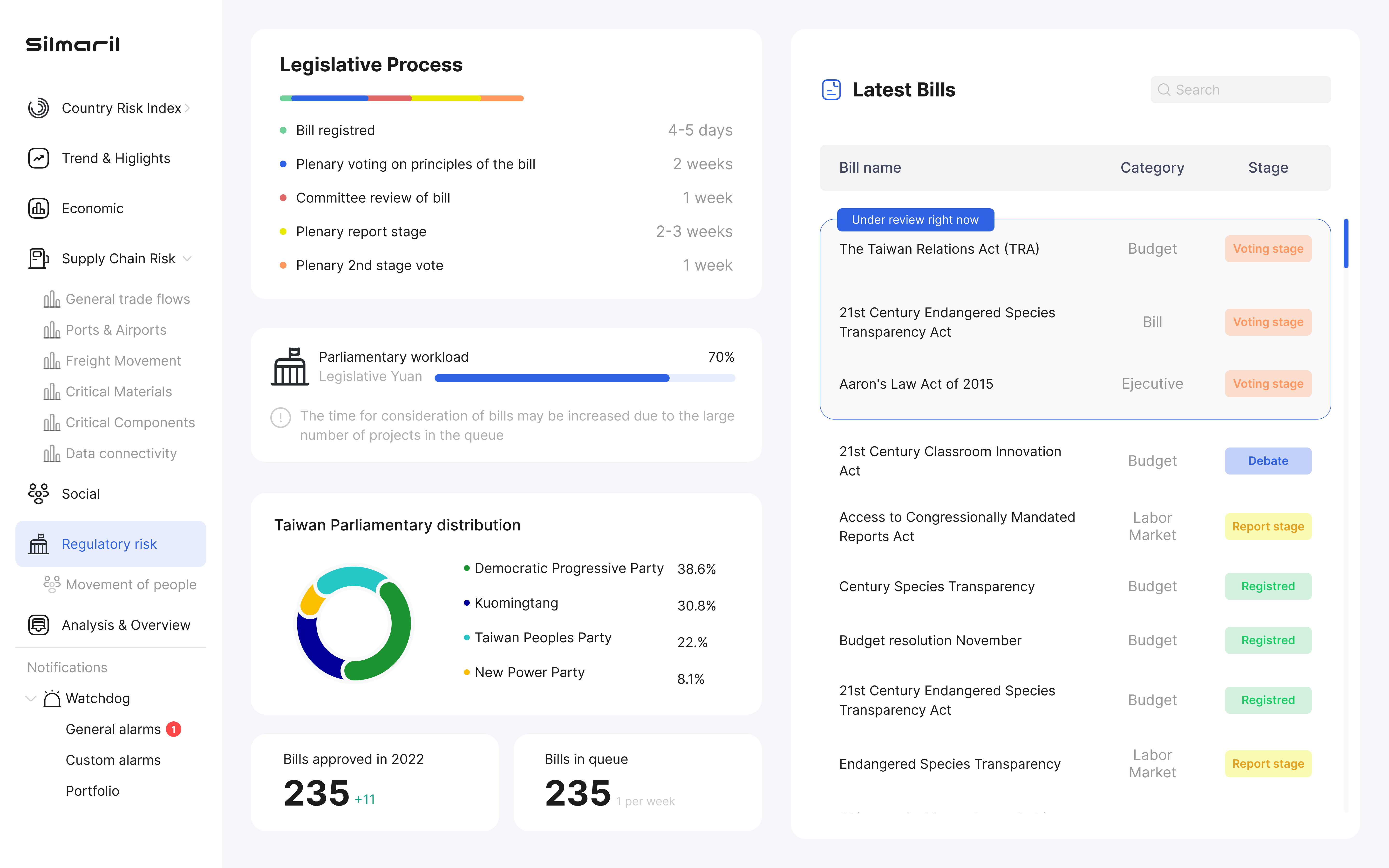
Task: Collapse the Supply Chain Risk submenu arrow
Action: 187,258
